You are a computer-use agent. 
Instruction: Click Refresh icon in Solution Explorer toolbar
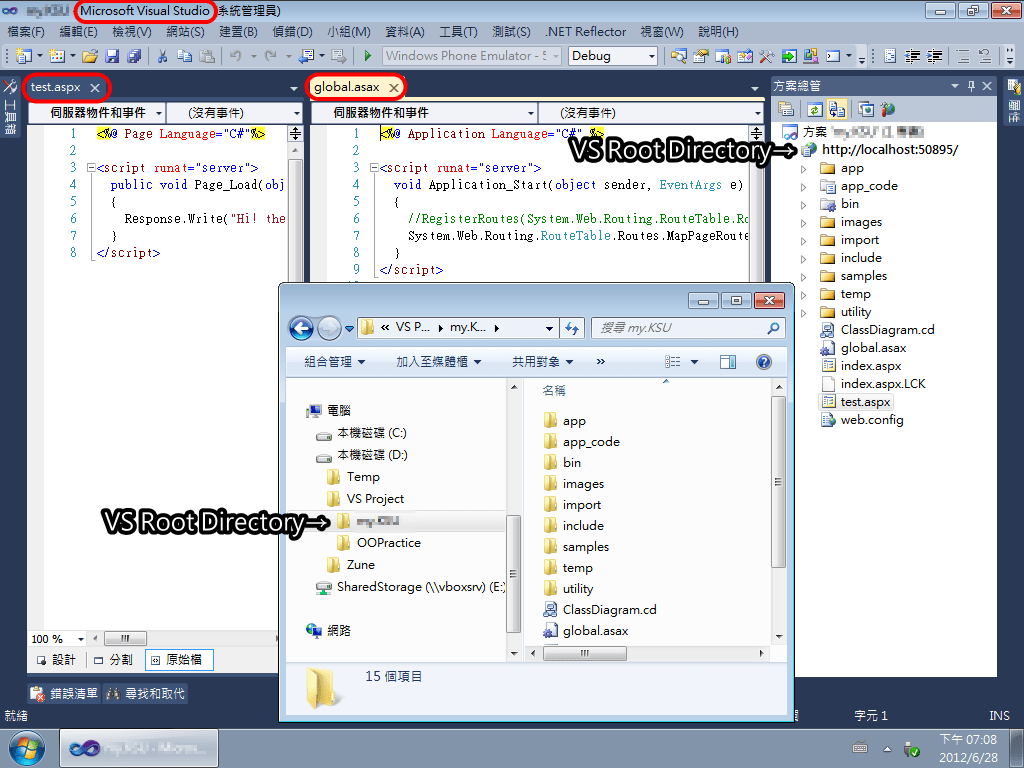[814, 109]
